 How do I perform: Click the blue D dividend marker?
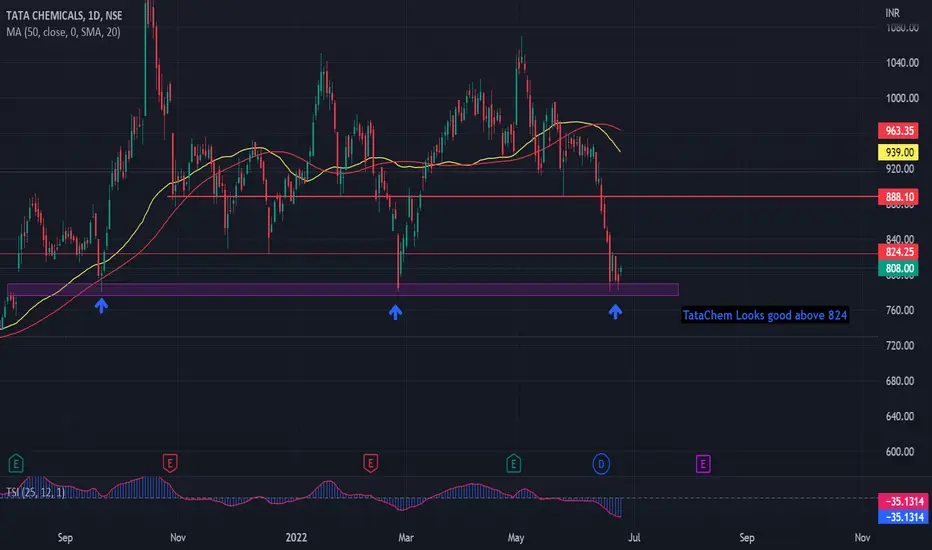(601, 464)
